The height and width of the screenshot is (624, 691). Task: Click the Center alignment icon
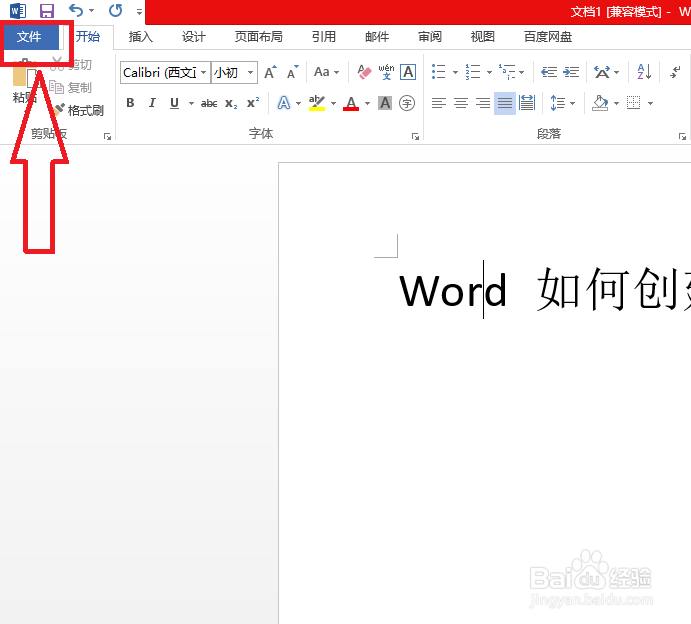pyautogui.click(x=461, y=104)
